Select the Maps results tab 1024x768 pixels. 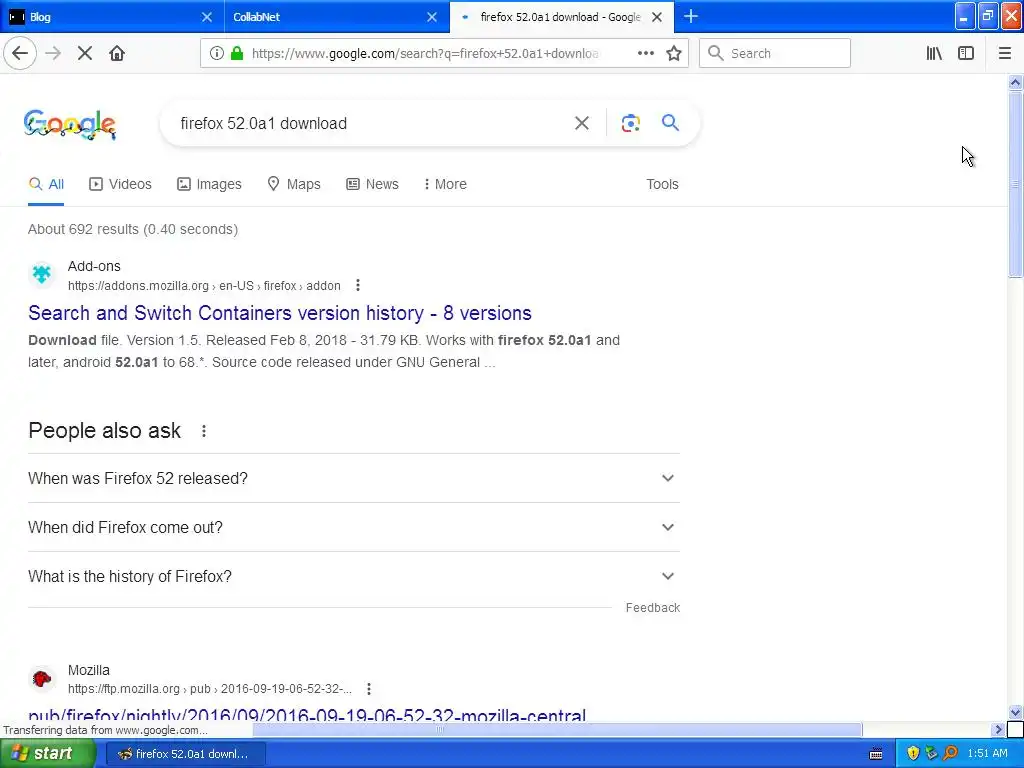294,184
